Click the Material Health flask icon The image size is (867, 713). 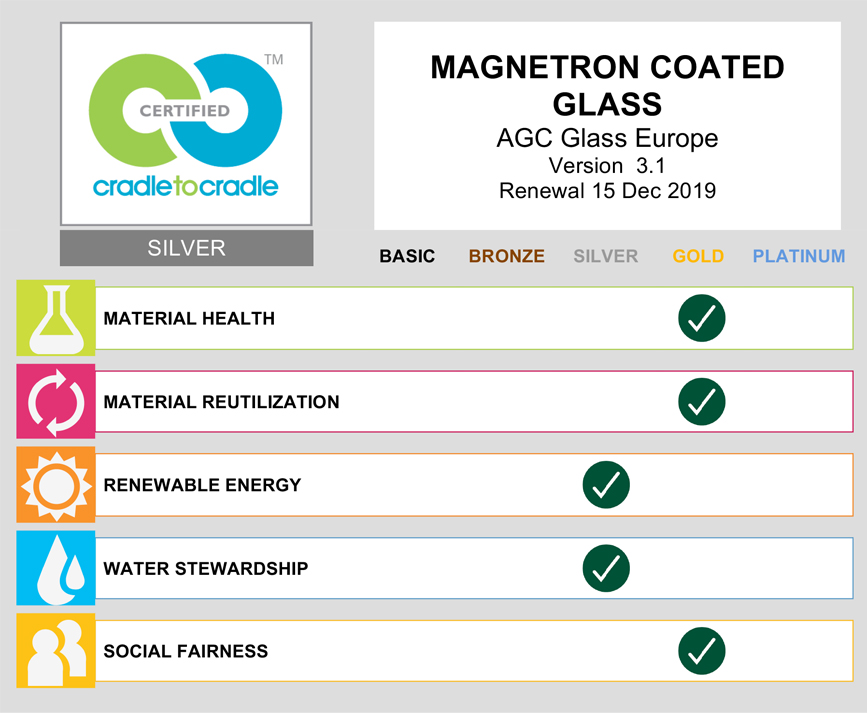[56, 318]
